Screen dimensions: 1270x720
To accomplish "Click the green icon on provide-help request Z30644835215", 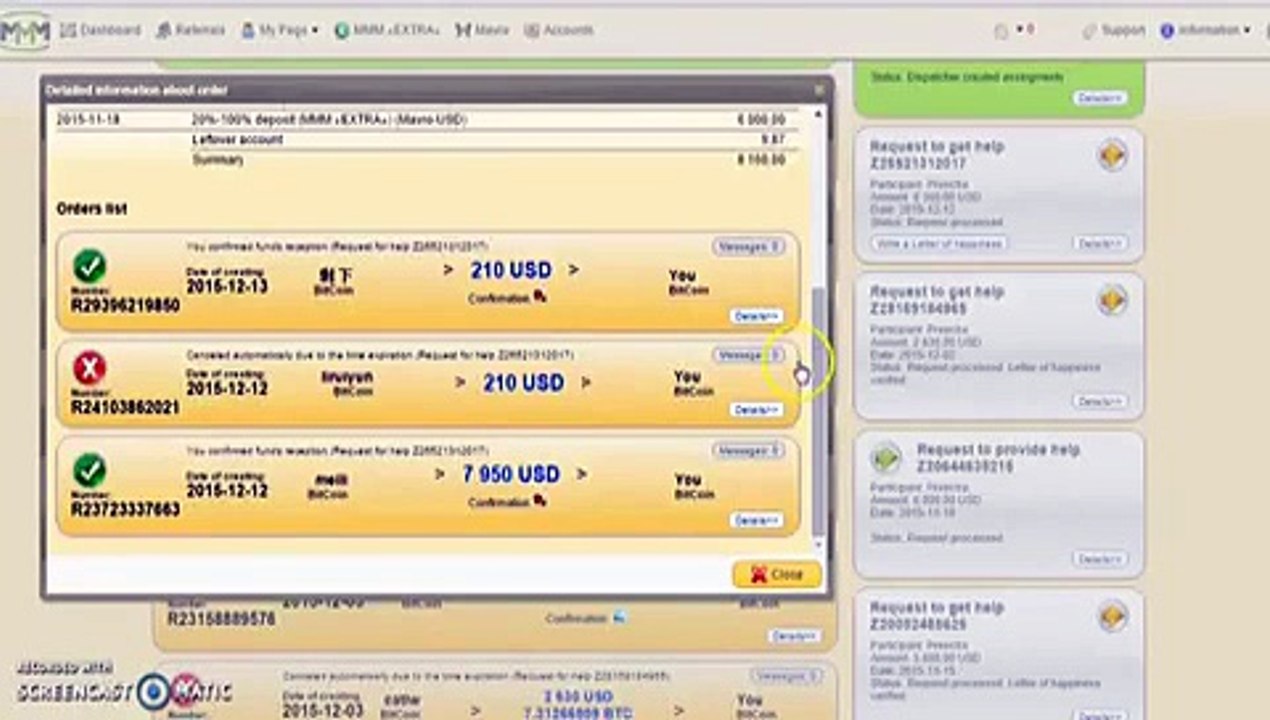I will (886, 458).
